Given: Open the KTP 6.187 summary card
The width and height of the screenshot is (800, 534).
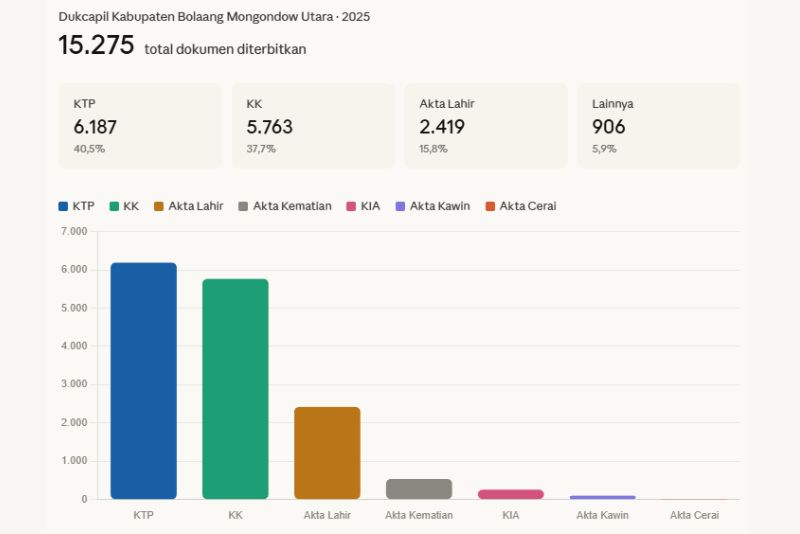Looking at the screenshot, I should pyautogui.click(x=140, y=126).
